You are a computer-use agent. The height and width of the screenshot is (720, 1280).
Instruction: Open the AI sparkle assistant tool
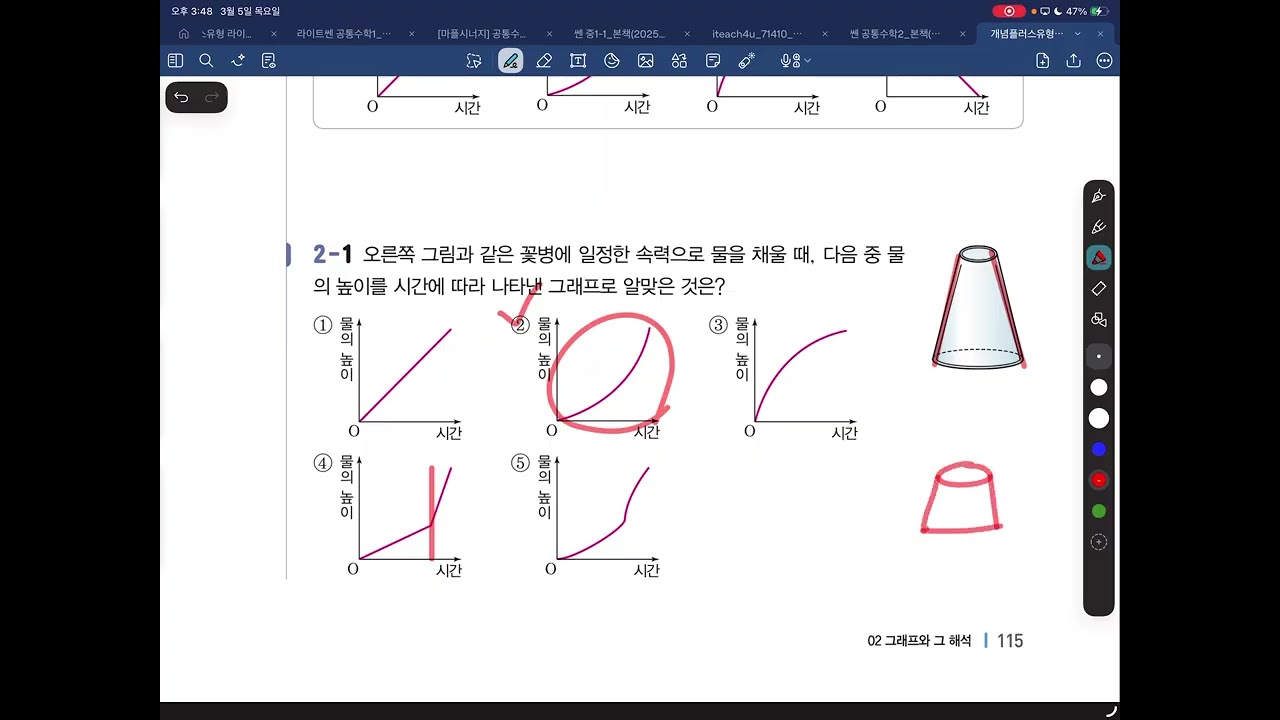coord(238,61)
